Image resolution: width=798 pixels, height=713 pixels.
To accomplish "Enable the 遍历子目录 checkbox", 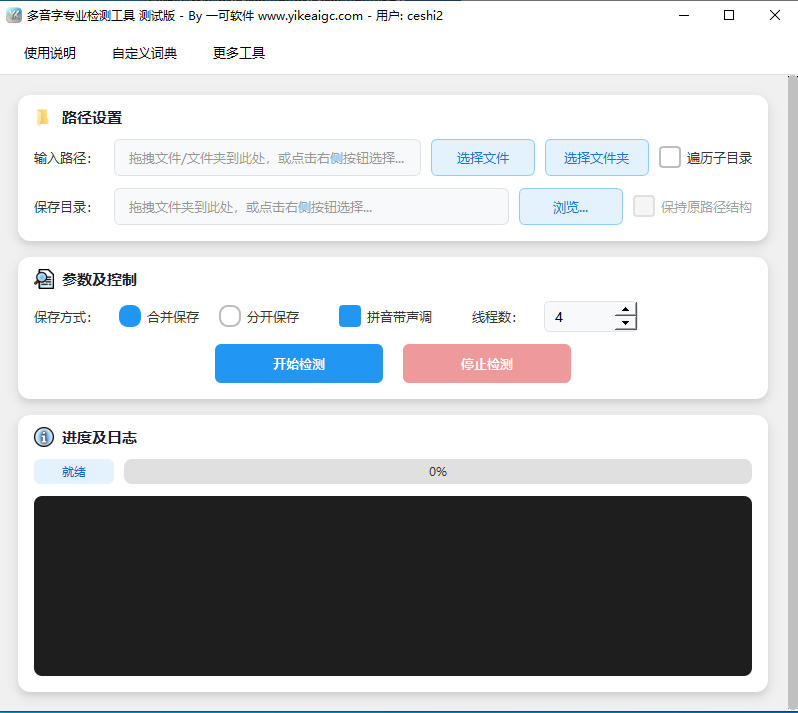I will tap(670, 157).
